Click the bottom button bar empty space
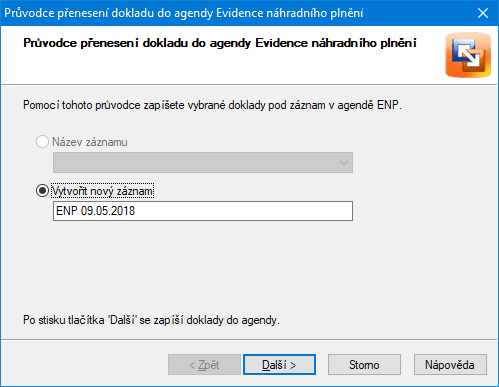 83,365
